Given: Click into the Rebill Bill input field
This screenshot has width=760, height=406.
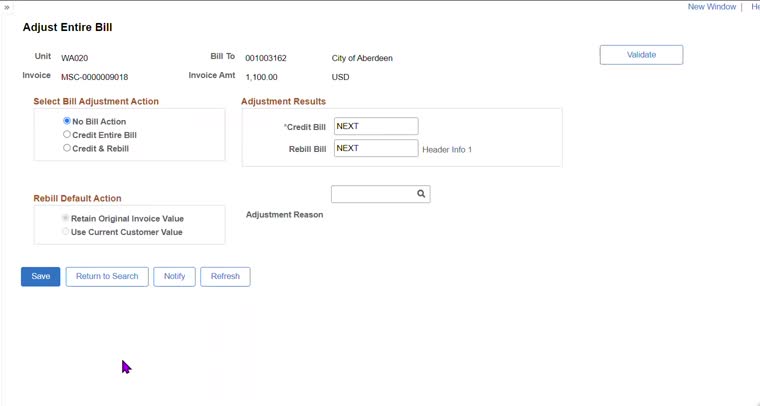Looking at the screenshot, I should (376, 148).
